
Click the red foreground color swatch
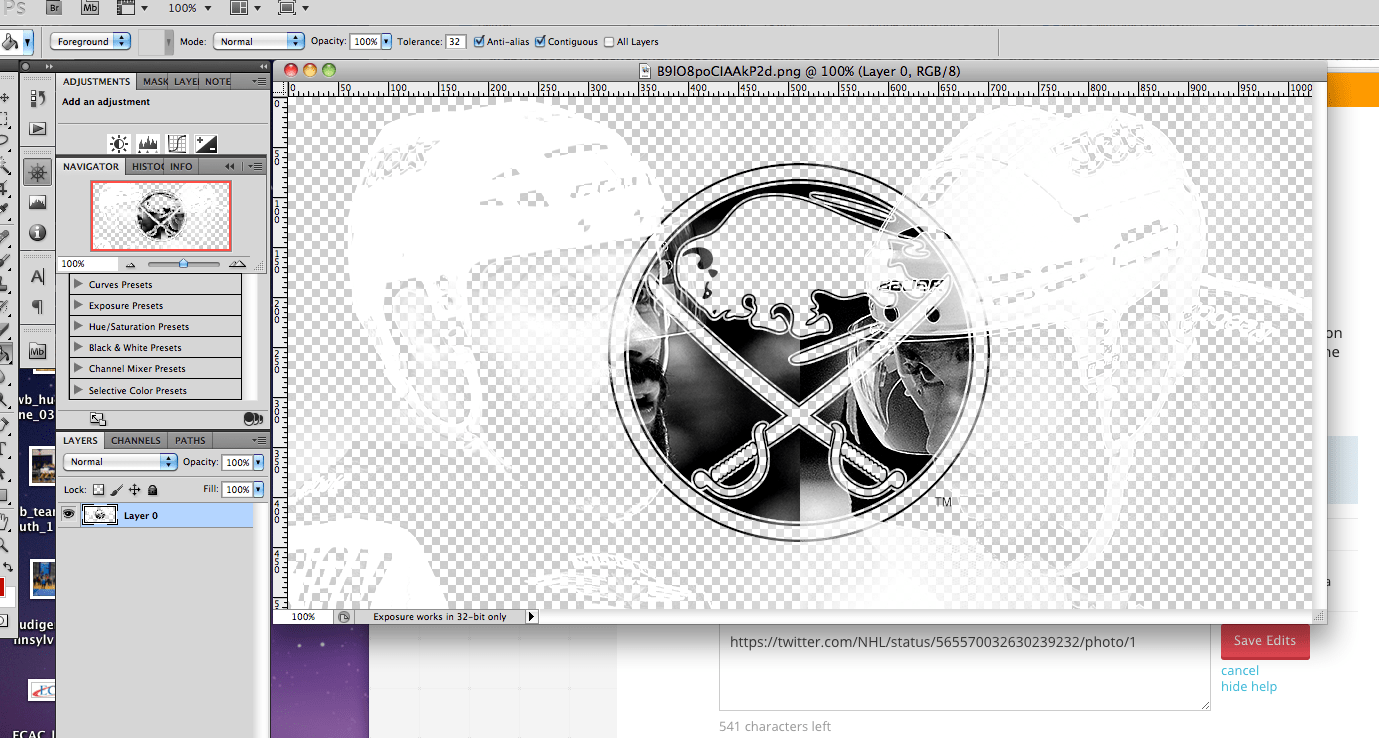pos(2,588)
